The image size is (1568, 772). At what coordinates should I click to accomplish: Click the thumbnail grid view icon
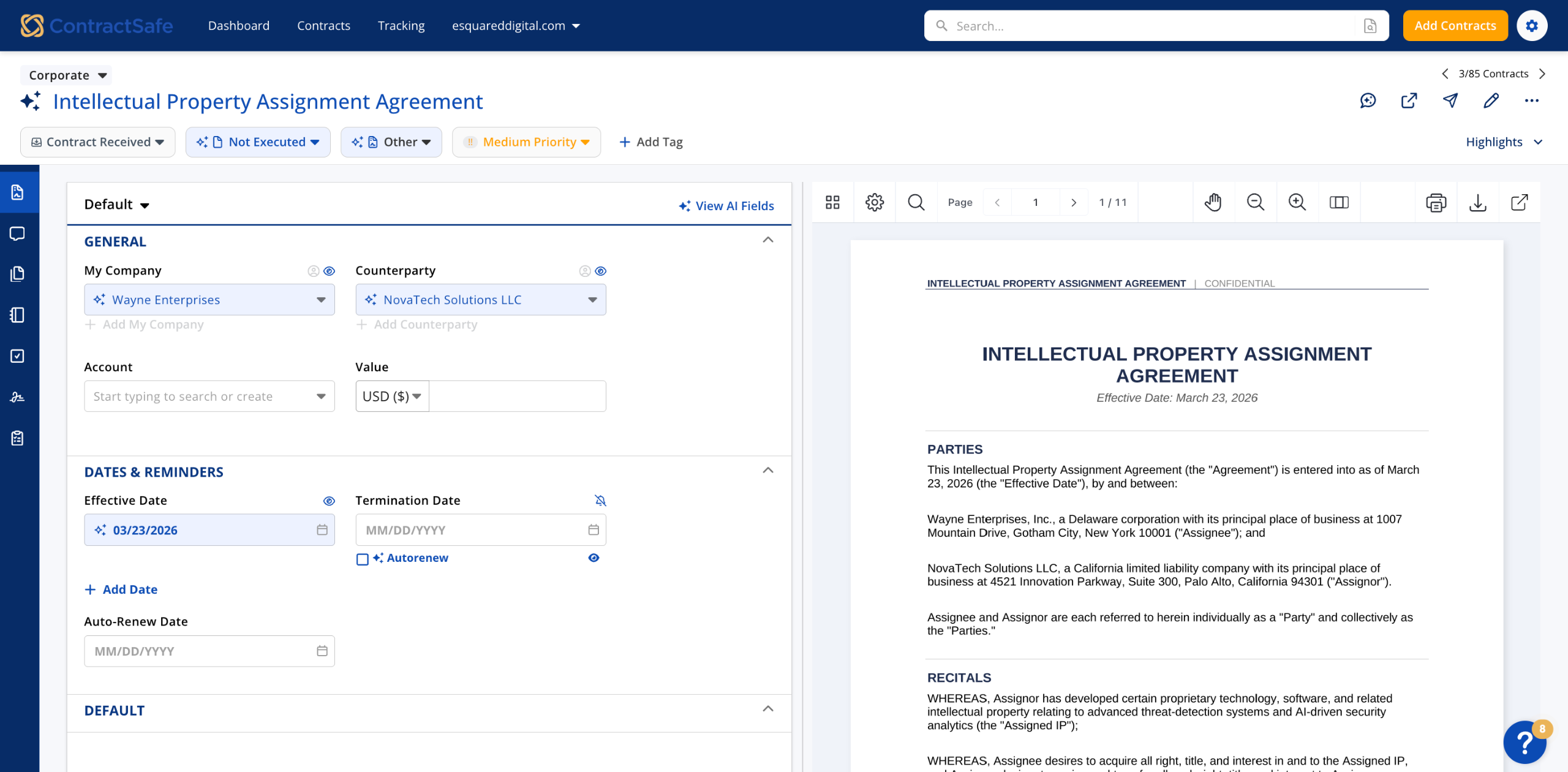(832, 202)
